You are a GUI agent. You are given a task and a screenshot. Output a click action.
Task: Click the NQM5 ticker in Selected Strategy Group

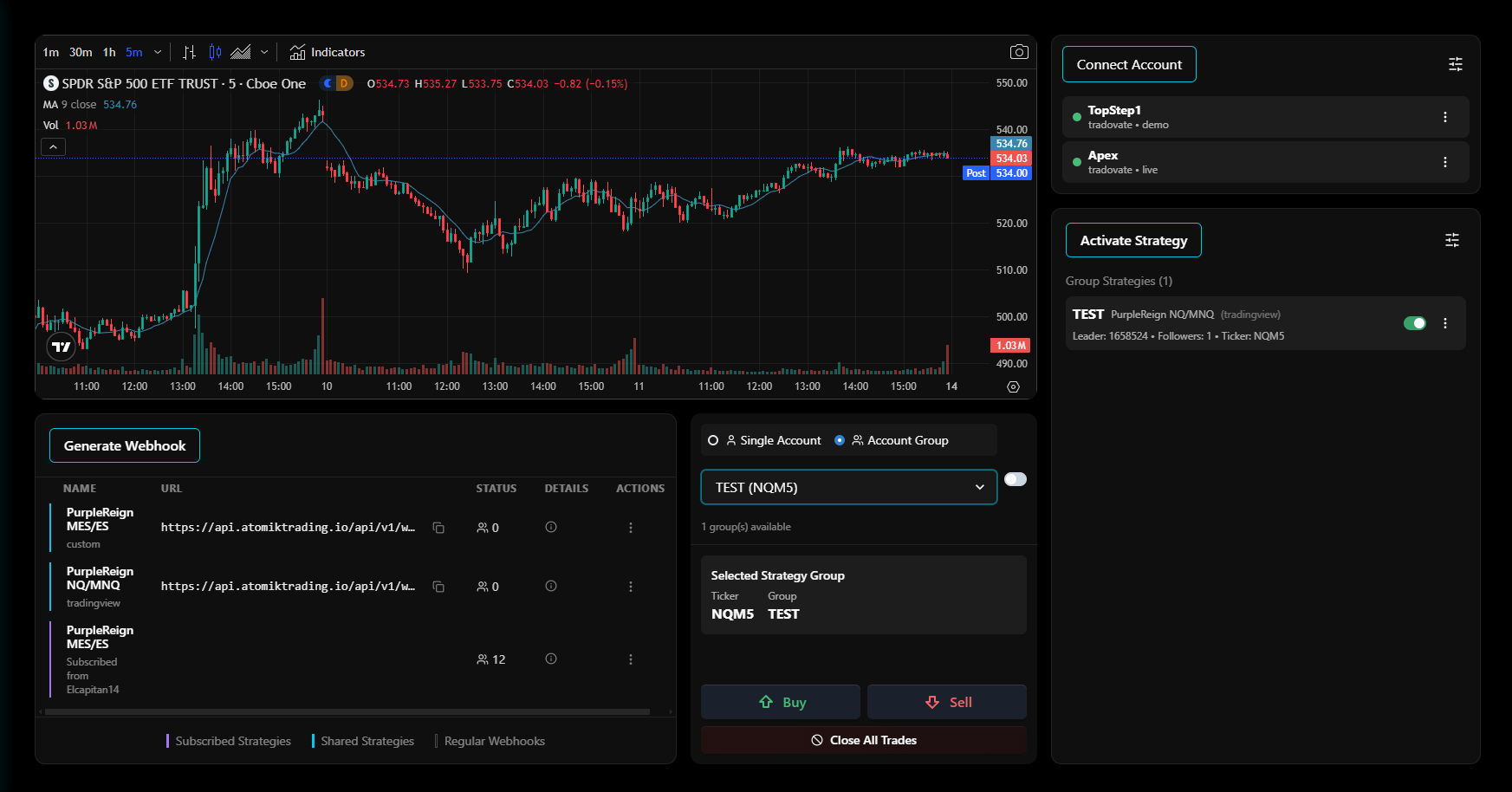click(732, 613)
